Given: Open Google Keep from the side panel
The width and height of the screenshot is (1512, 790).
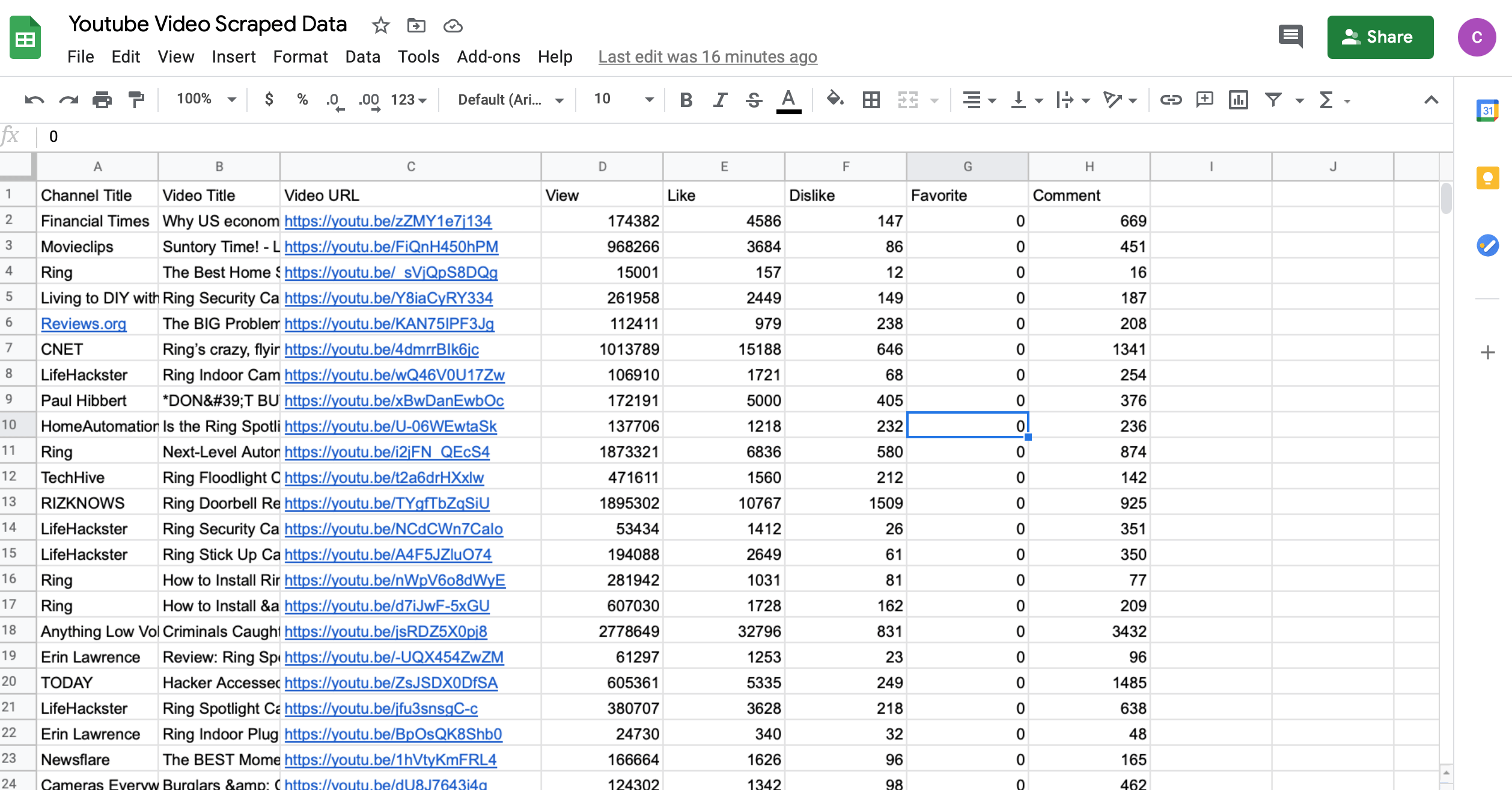Looking at the screenshot, I should pos(1487,179).
